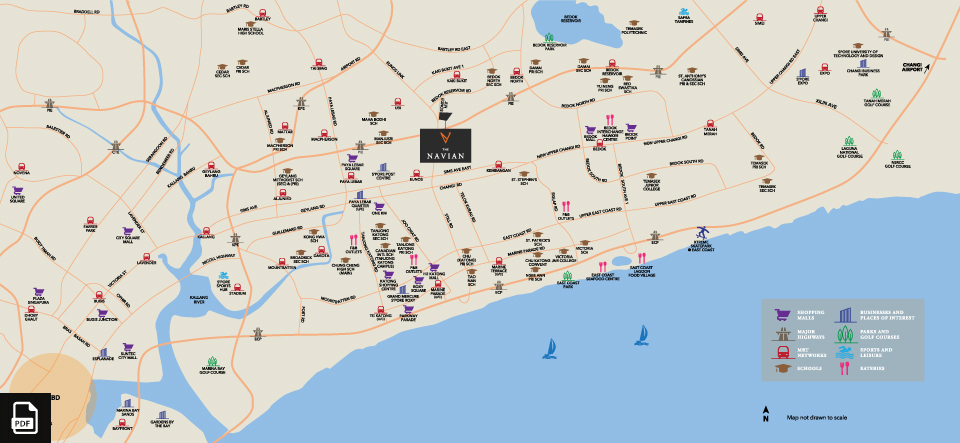Select the Kallang MRT station icon
The image size is (960, 443).
[x=206, y=230]
